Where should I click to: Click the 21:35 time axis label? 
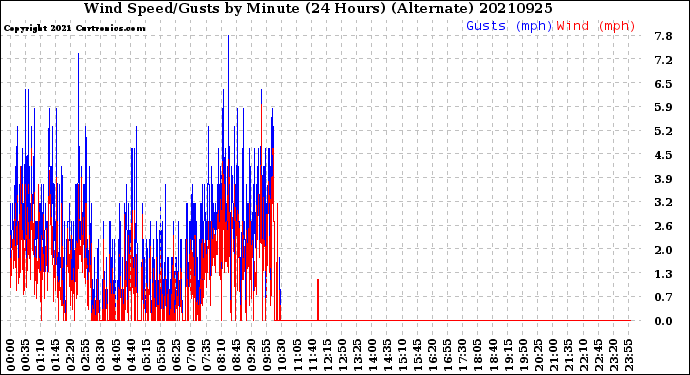point(568,355)
